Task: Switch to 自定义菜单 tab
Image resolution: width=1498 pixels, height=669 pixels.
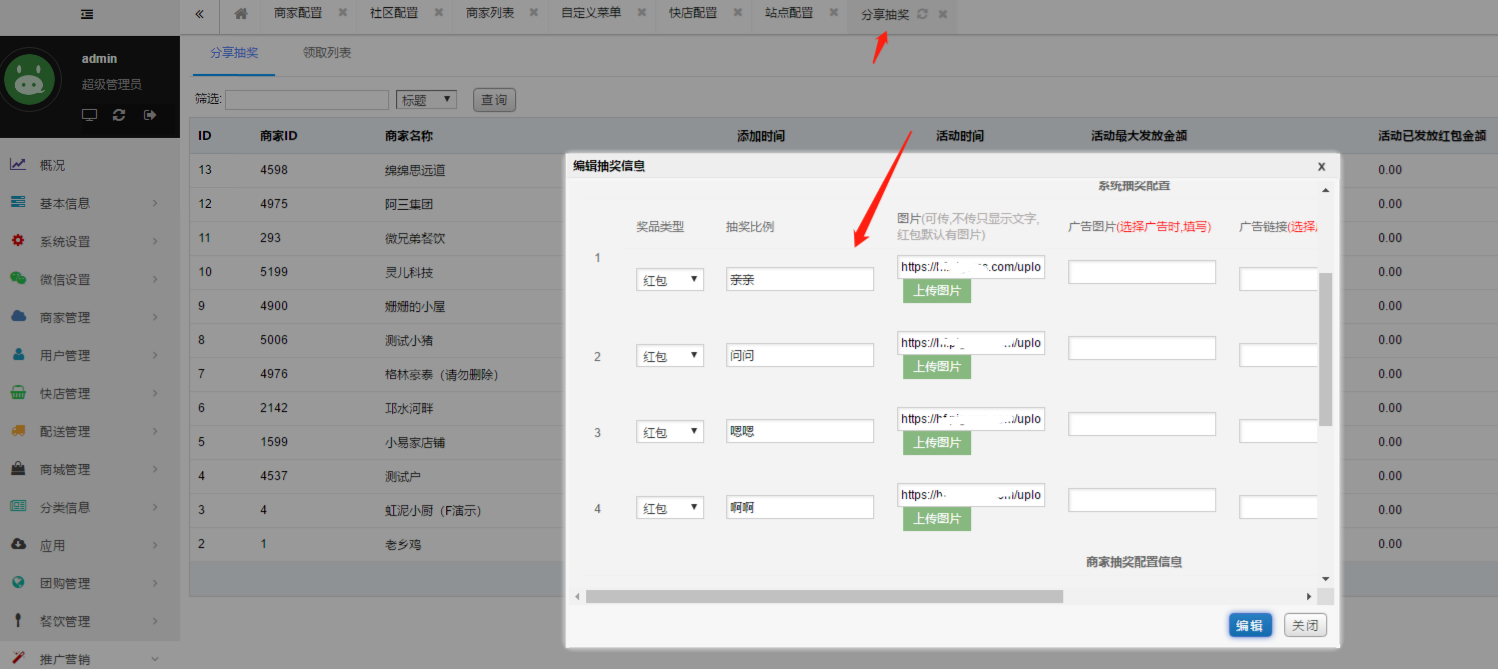Action: (591, 14)
